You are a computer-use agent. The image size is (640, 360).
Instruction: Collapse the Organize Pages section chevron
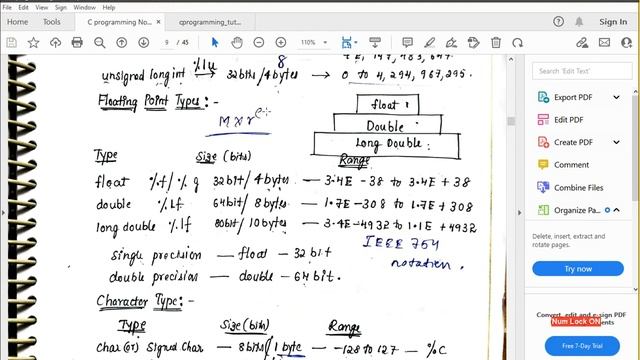pos(617,210)
